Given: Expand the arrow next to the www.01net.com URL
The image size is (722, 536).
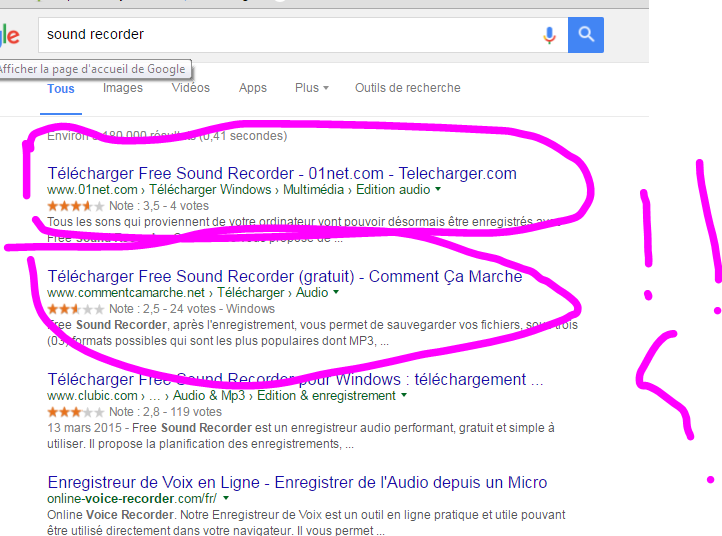Looking at the screenshot, I should pos(438,189).
